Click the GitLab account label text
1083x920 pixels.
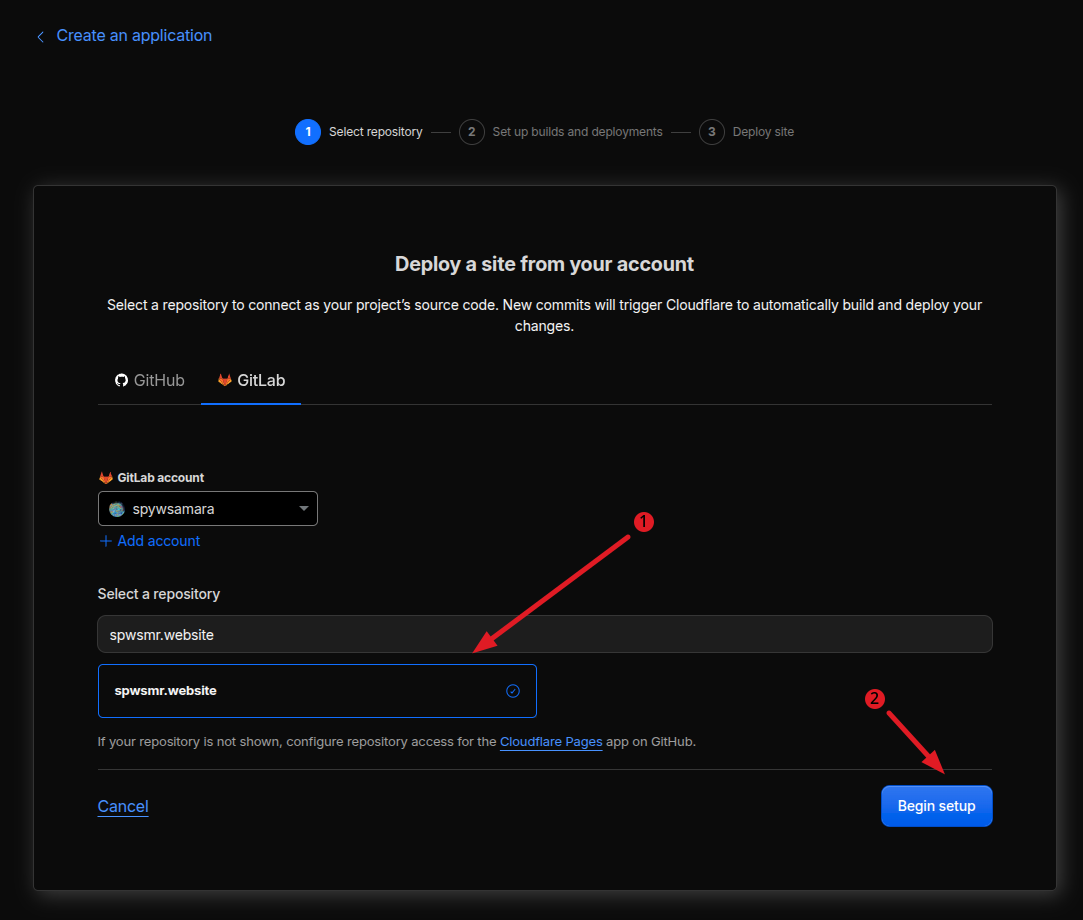pyautogui.click(x=161, y=478)
